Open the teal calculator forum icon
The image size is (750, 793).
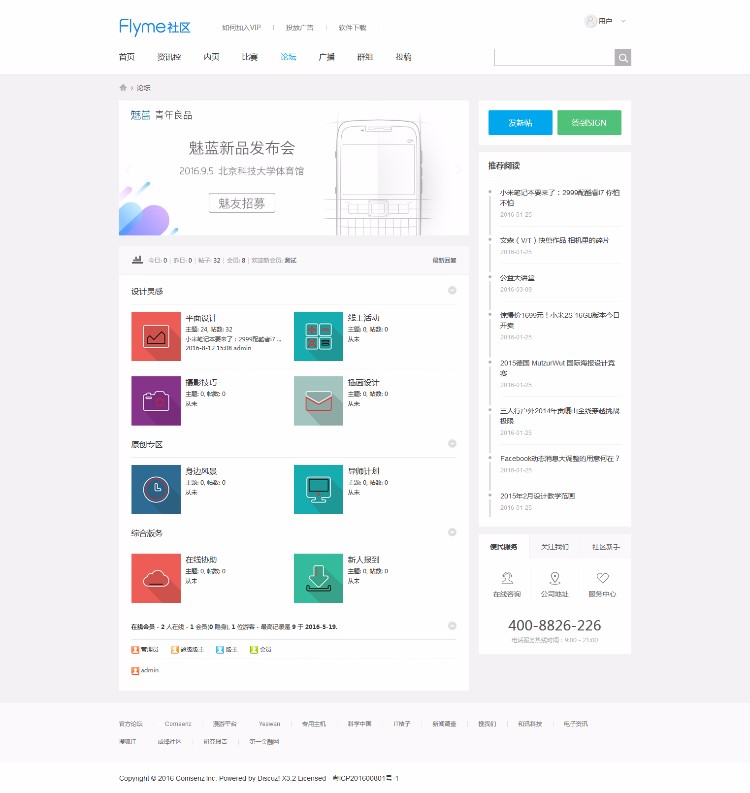[x=319, y=336]
